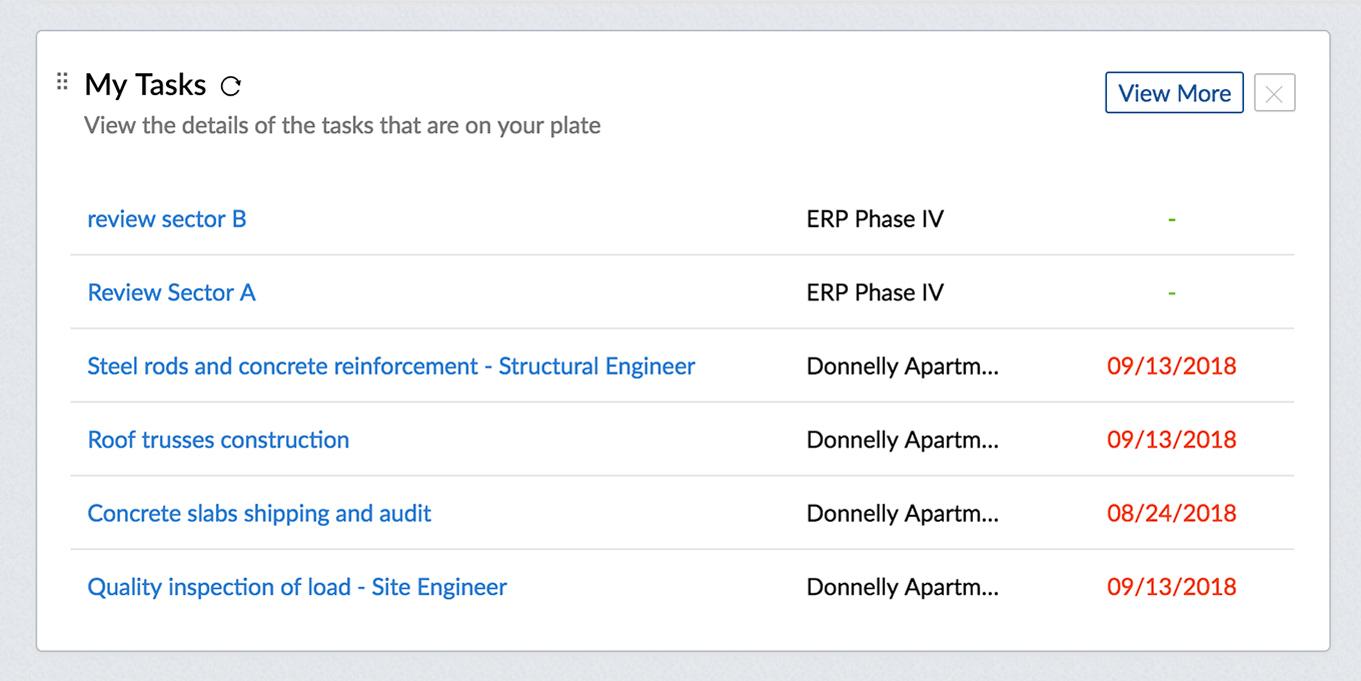Close the My Tasks widget
This screenshot has width=1361, height=681.
tap(1274, 93)
